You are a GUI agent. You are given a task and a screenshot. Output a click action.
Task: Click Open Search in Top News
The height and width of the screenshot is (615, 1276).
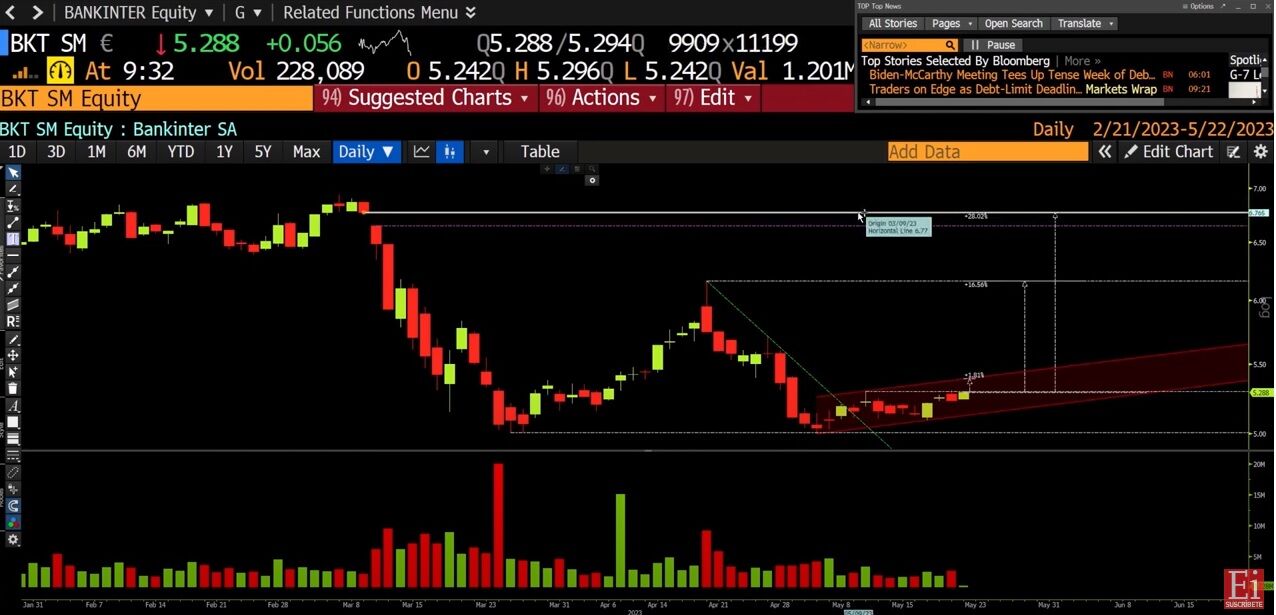pos(1013,23)
